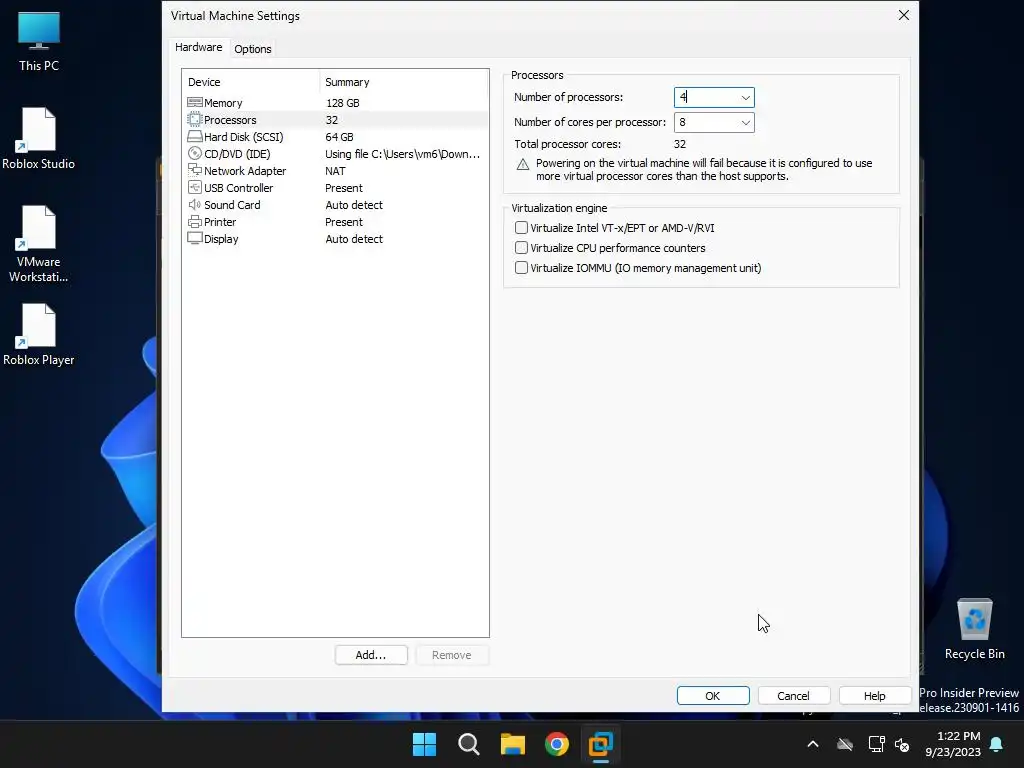Click the processor warning triangle icon
1024x768 pixels.
[x=522, y=165]
